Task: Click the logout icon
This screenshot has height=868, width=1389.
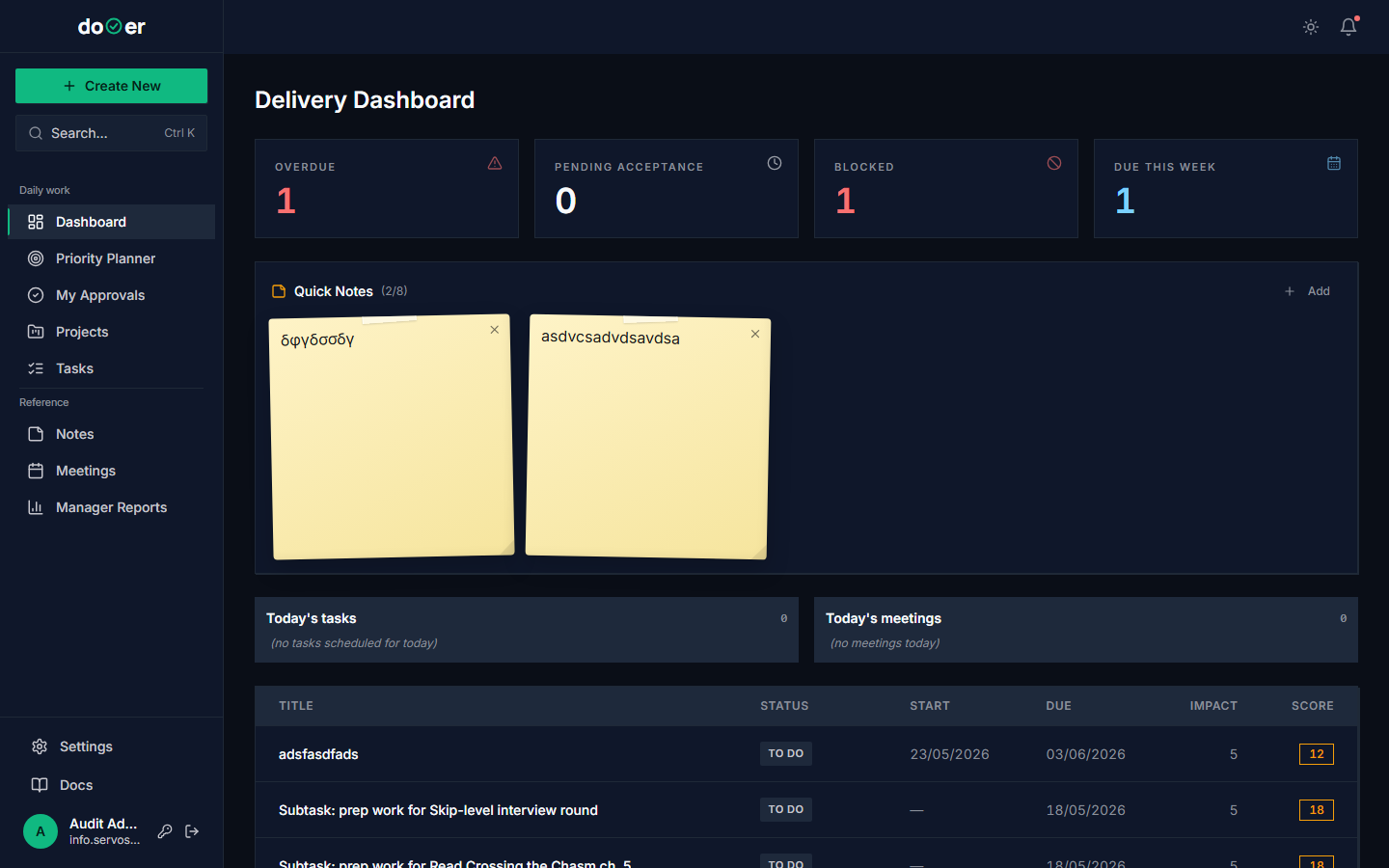Action: (x=192, y=831)
